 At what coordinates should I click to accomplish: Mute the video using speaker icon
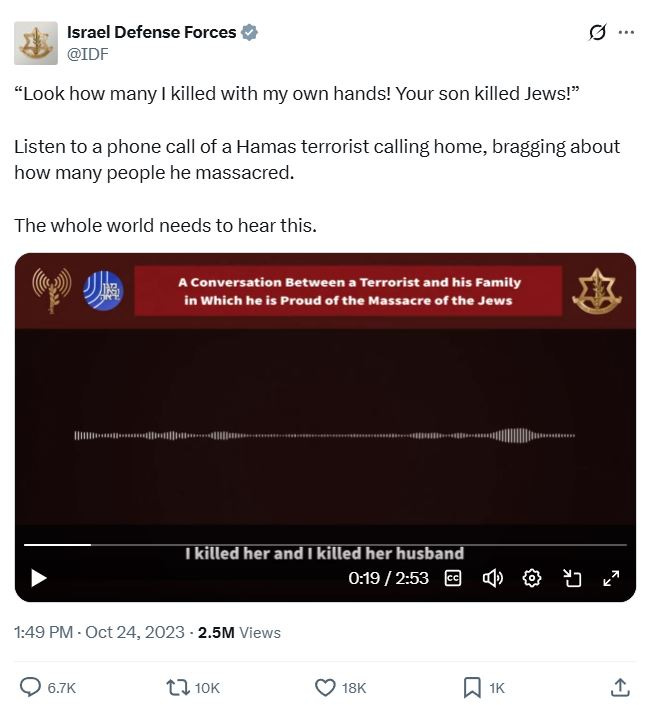click(492, 578)
